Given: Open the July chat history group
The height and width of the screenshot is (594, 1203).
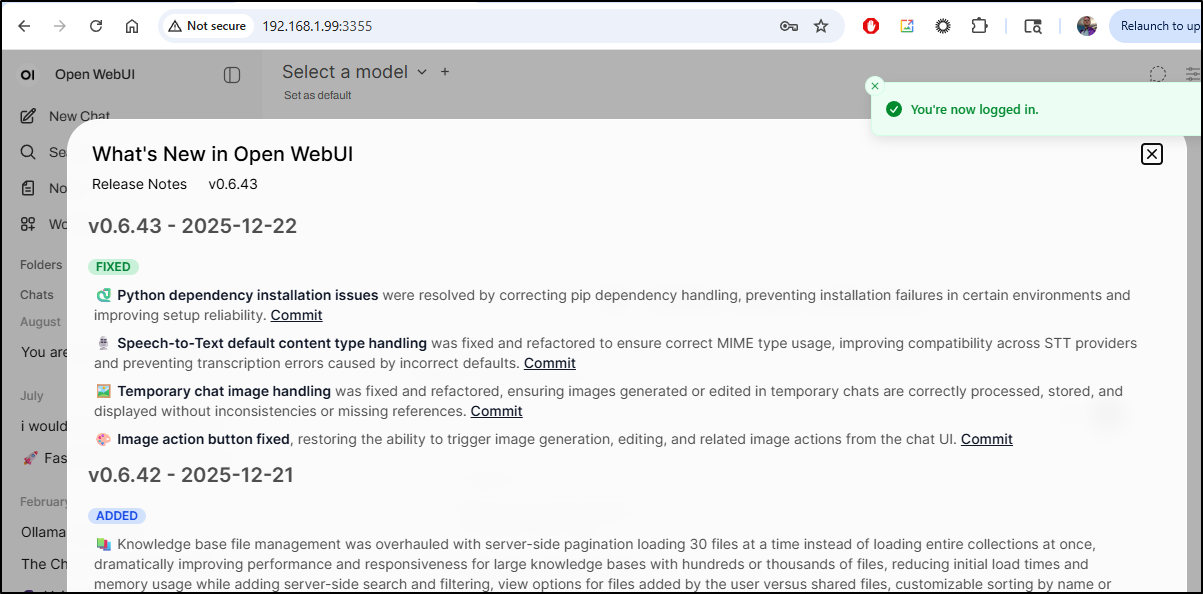Looking at the screenshot, I should [x=33, y=395].
